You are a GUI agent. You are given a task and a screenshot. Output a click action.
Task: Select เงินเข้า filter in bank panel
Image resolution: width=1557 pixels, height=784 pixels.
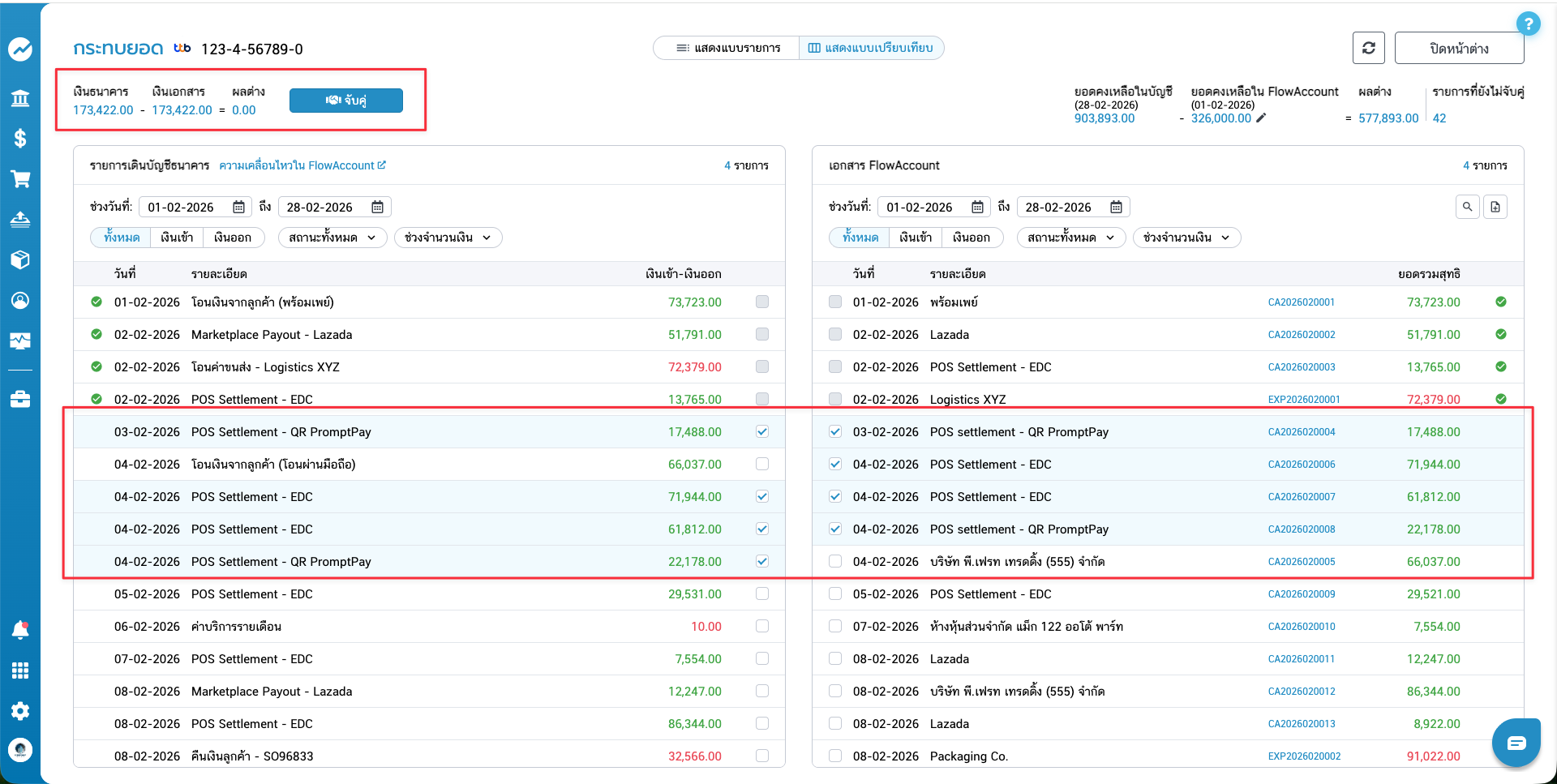177,238
